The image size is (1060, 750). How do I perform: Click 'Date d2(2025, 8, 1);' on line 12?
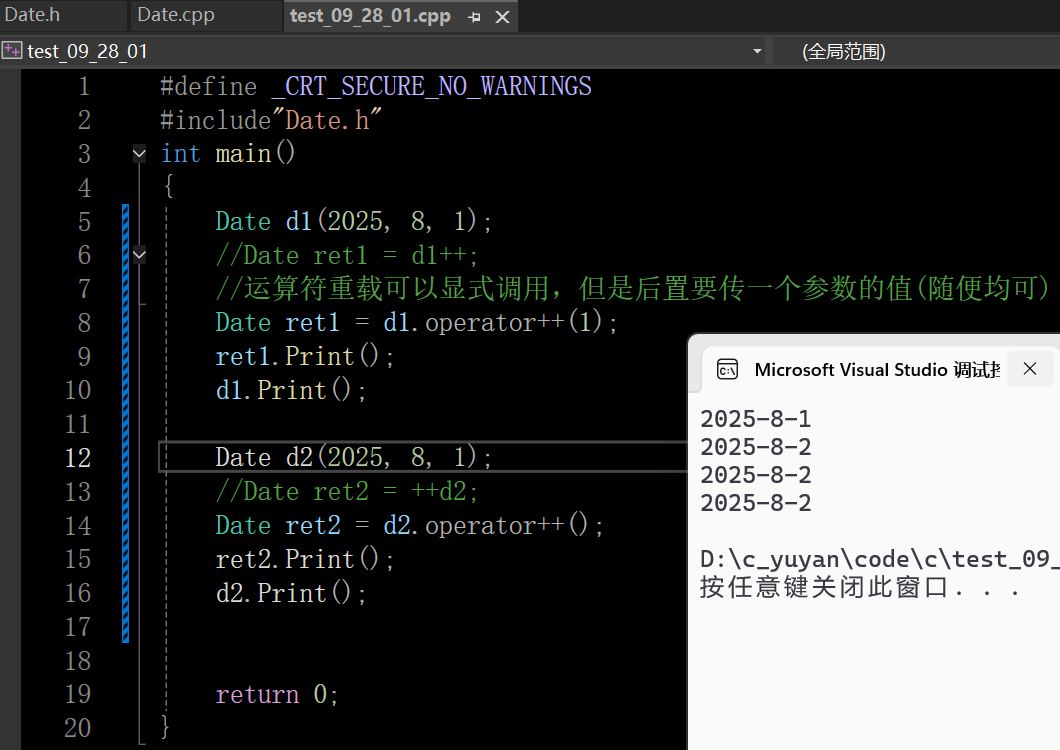[x=354, y=457]
